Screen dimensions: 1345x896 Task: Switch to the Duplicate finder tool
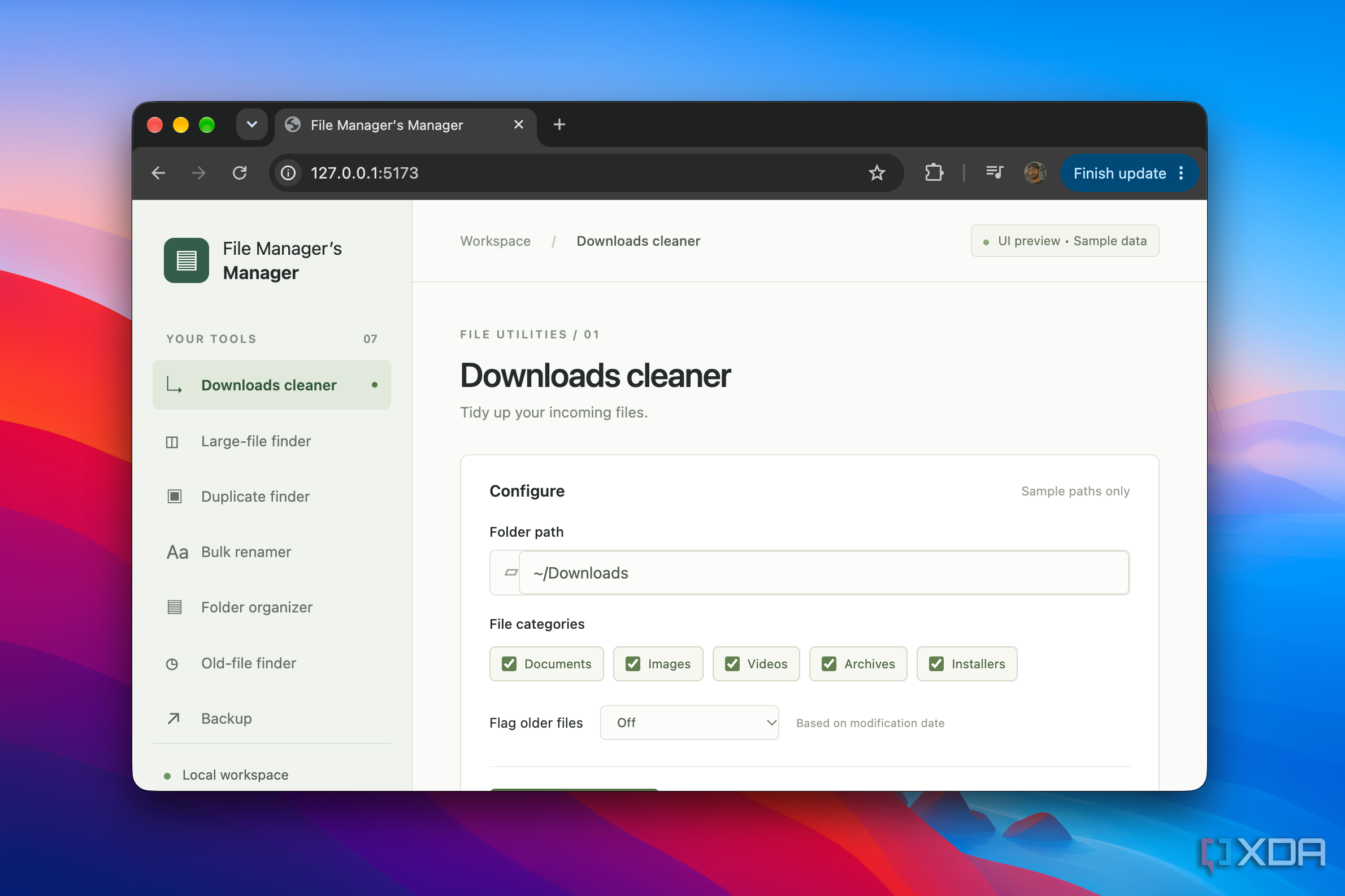click(x=271, y=496)
